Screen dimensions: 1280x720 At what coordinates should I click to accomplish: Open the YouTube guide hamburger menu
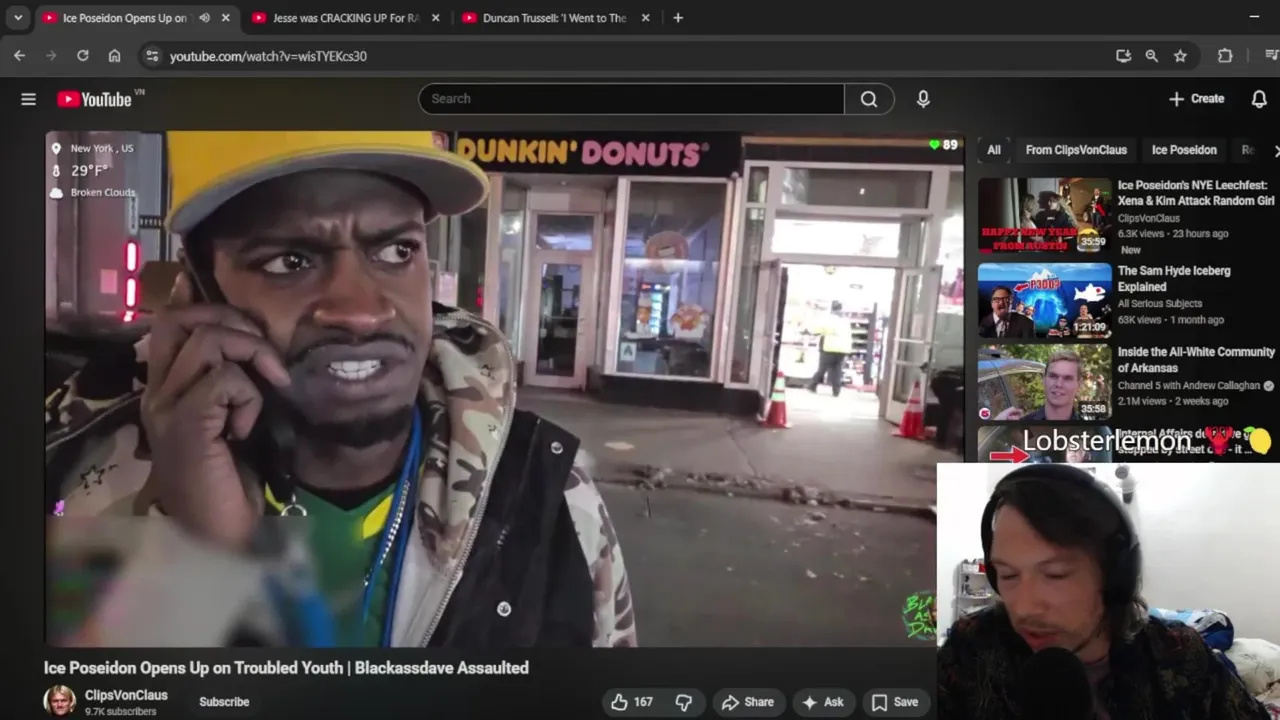point(28,99)
